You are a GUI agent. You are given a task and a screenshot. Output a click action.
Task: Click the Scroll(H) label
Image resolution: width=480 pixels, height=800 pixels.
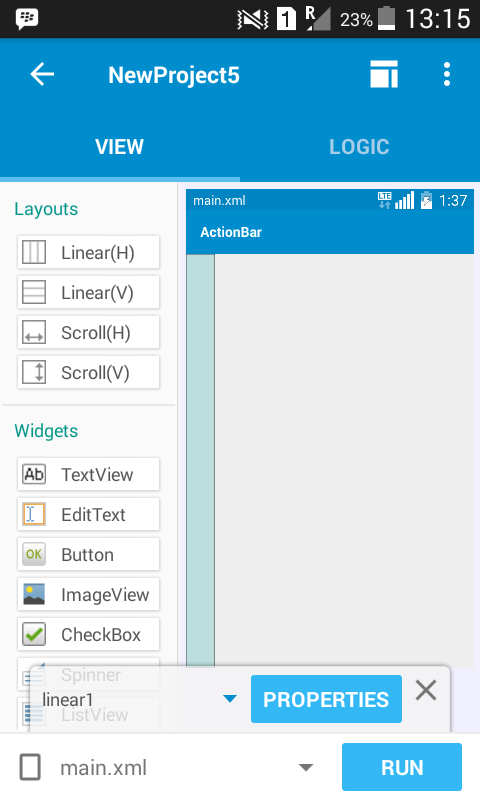[96, 333]
